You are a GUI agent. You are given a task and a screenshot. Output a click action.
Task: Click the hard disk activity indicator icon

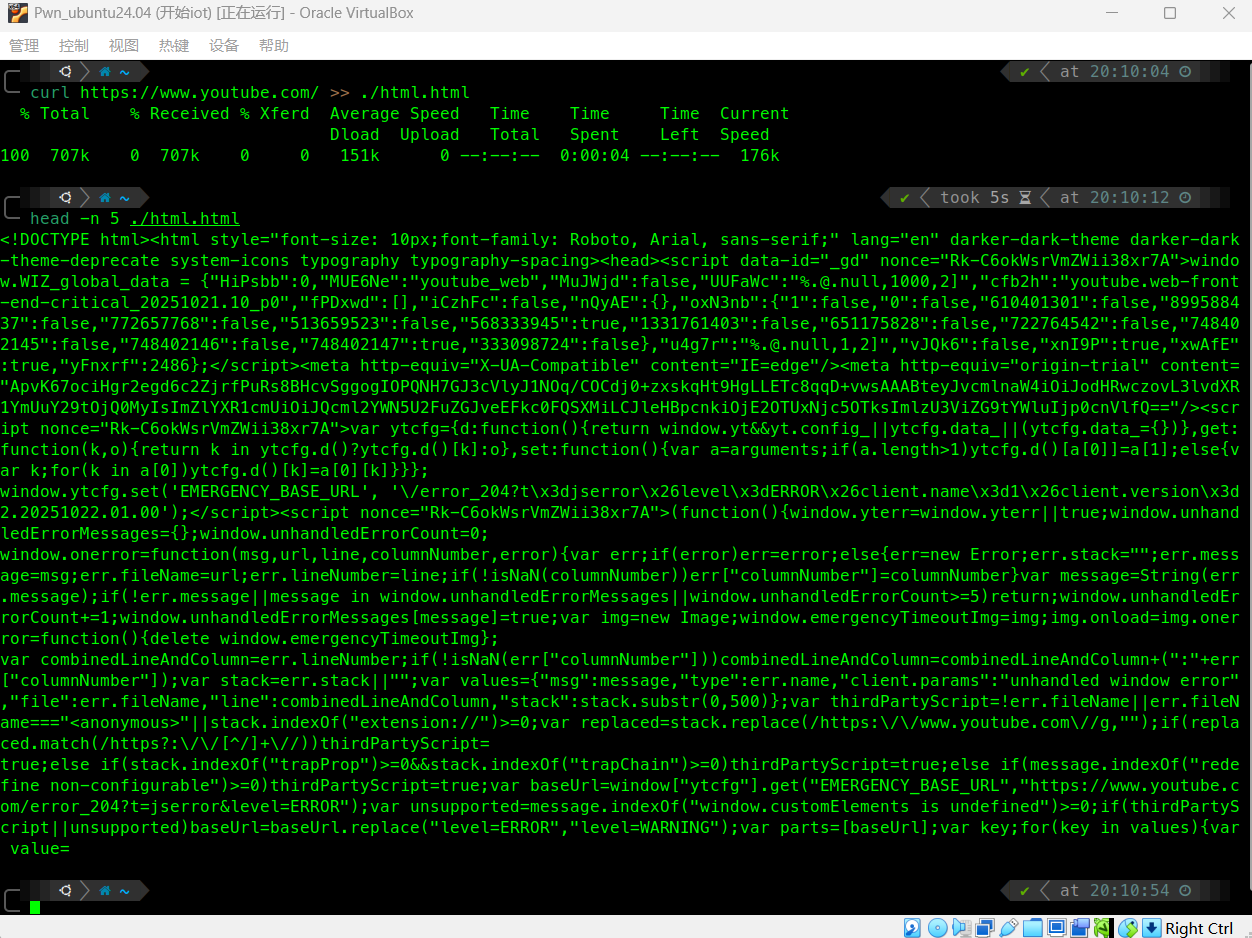tap(912, 928)
